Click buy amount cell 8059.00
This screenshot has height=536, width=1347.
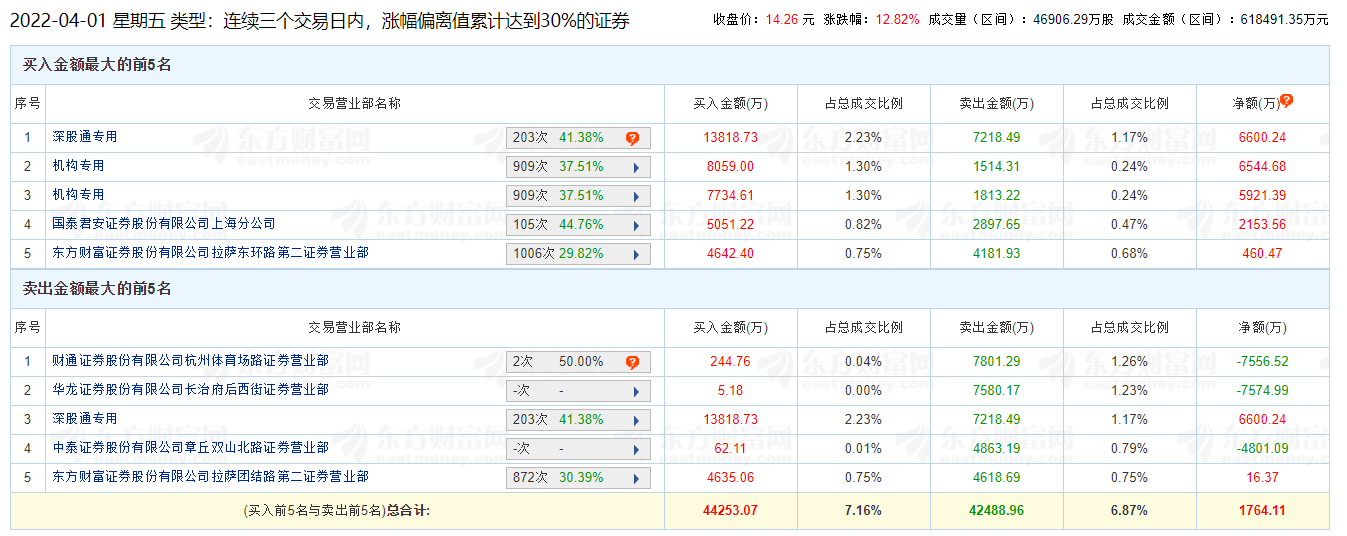tap(730, 167)
